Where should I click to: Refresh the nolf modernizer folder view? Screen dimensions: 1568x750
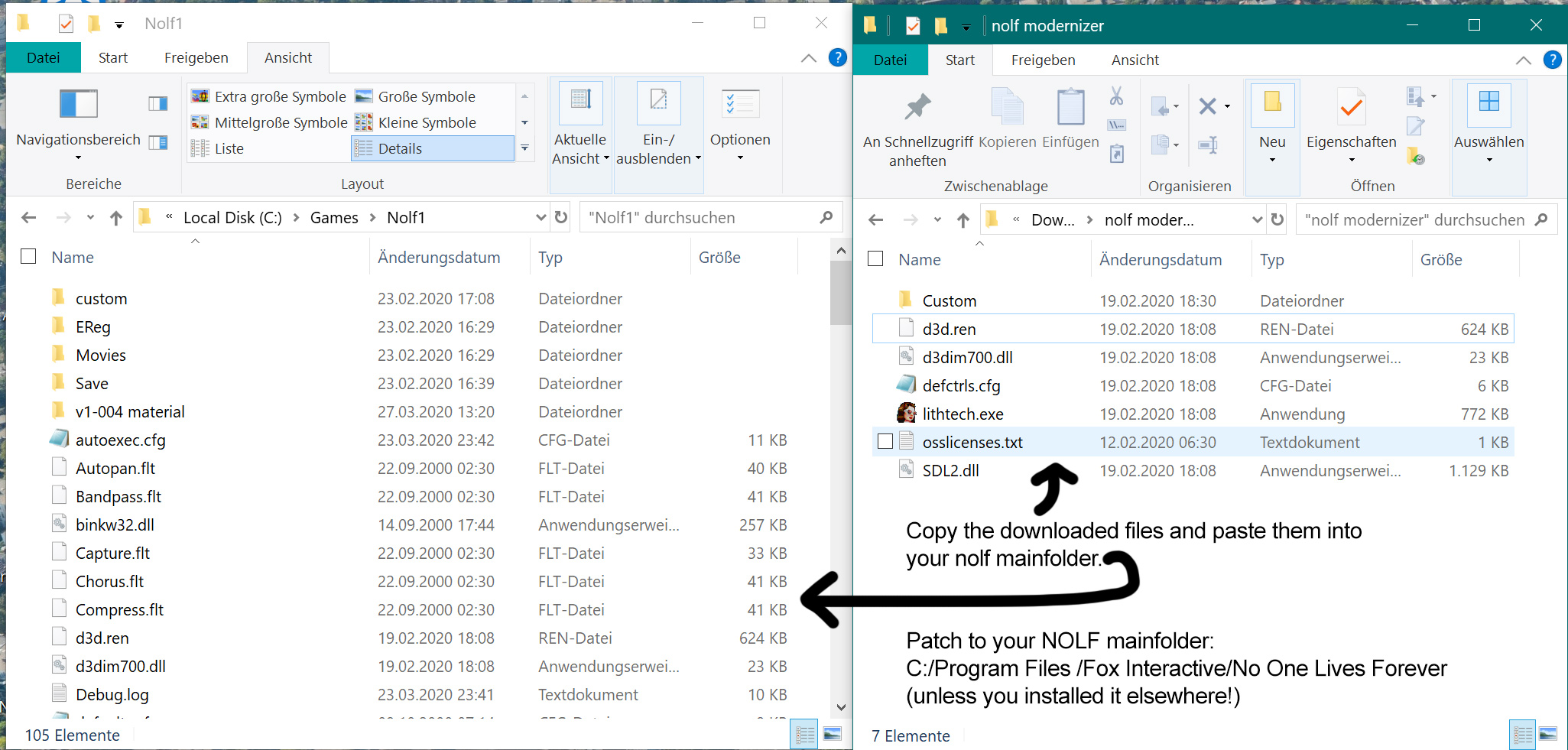[1277, 220]
